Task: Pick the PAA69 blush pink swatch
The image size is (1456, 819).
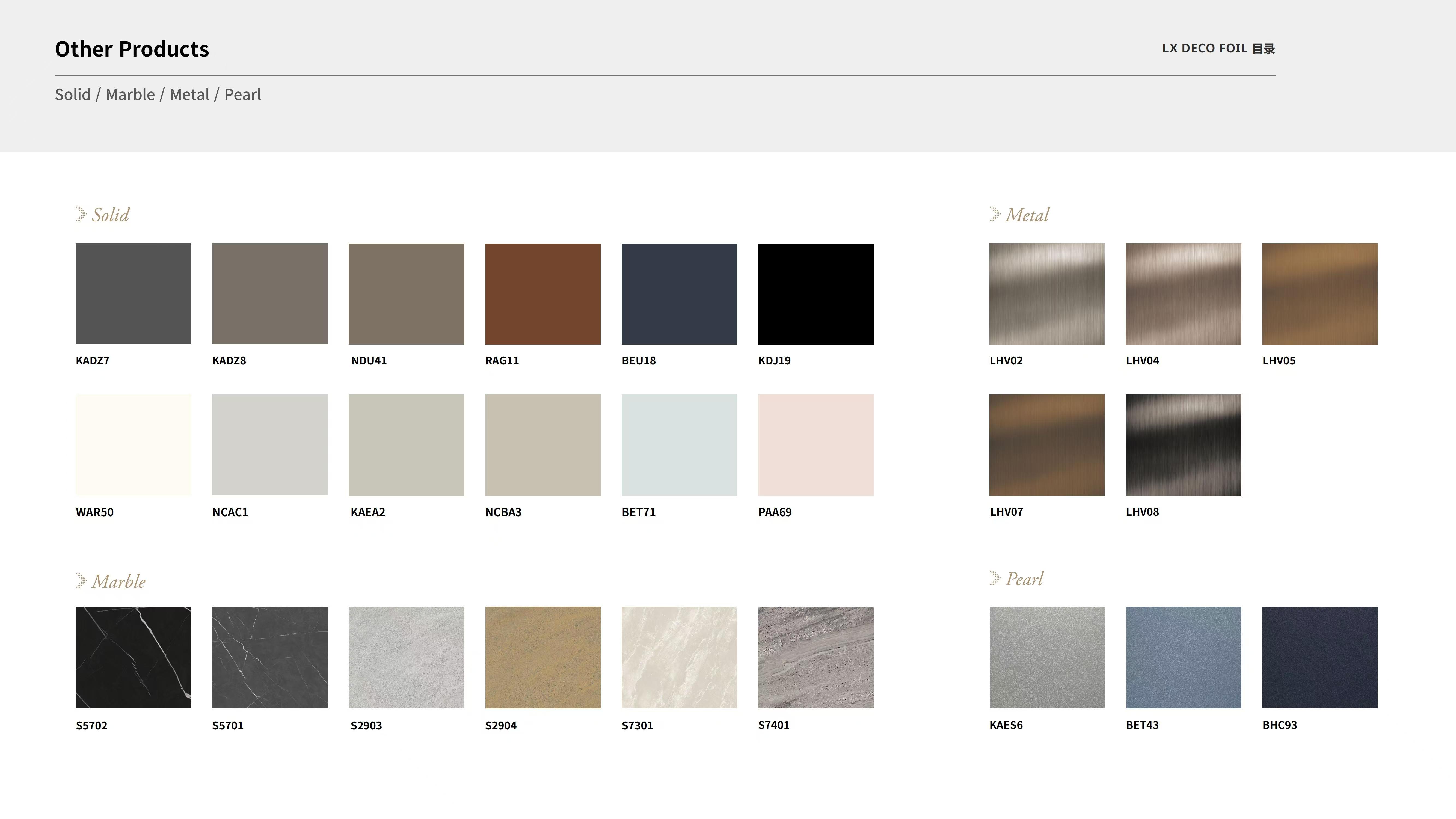Action: 816,445
